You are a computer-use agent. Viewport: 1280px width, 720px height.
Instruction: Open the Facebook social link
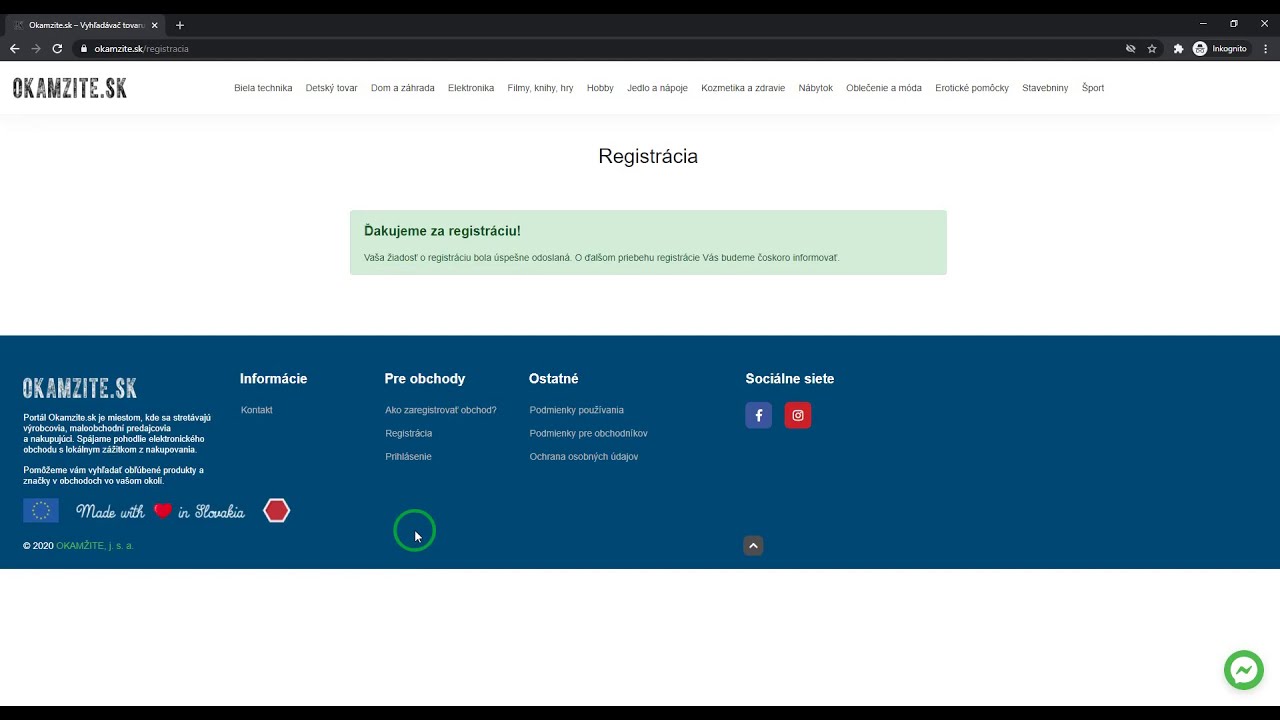pyautogui.click(x=758, y=415)
